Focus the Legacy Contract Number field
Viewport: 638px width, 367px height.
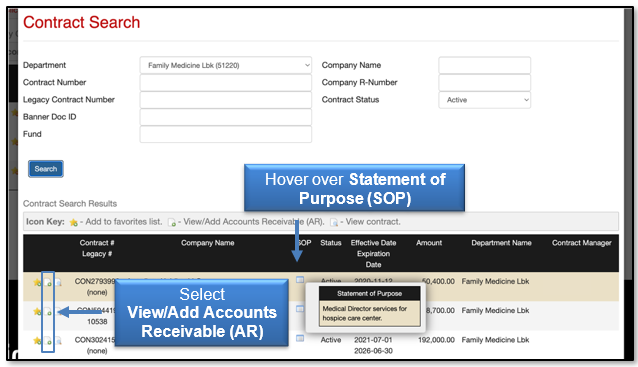pyautogui.click(x=225, y=100)
